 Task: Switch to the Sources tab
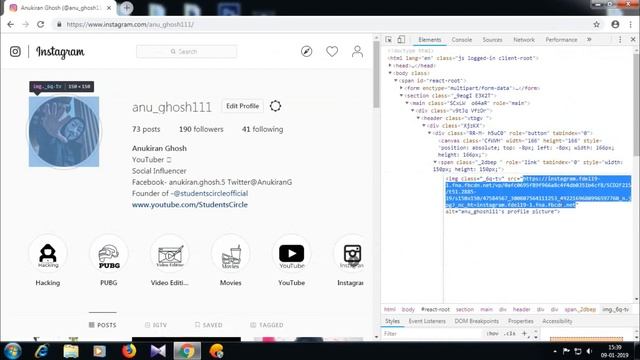click(x=492, y=40)
